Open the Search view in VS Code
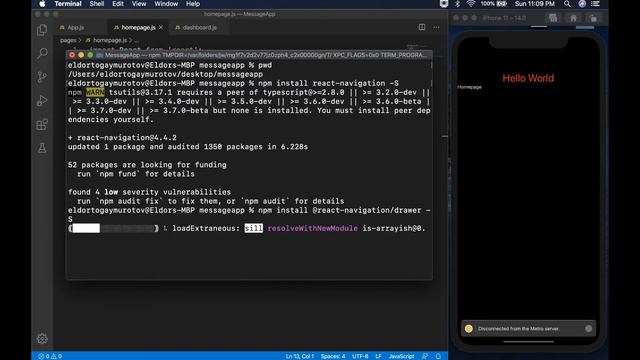This screenshot has width=640, height=360. tap(42, 53)
